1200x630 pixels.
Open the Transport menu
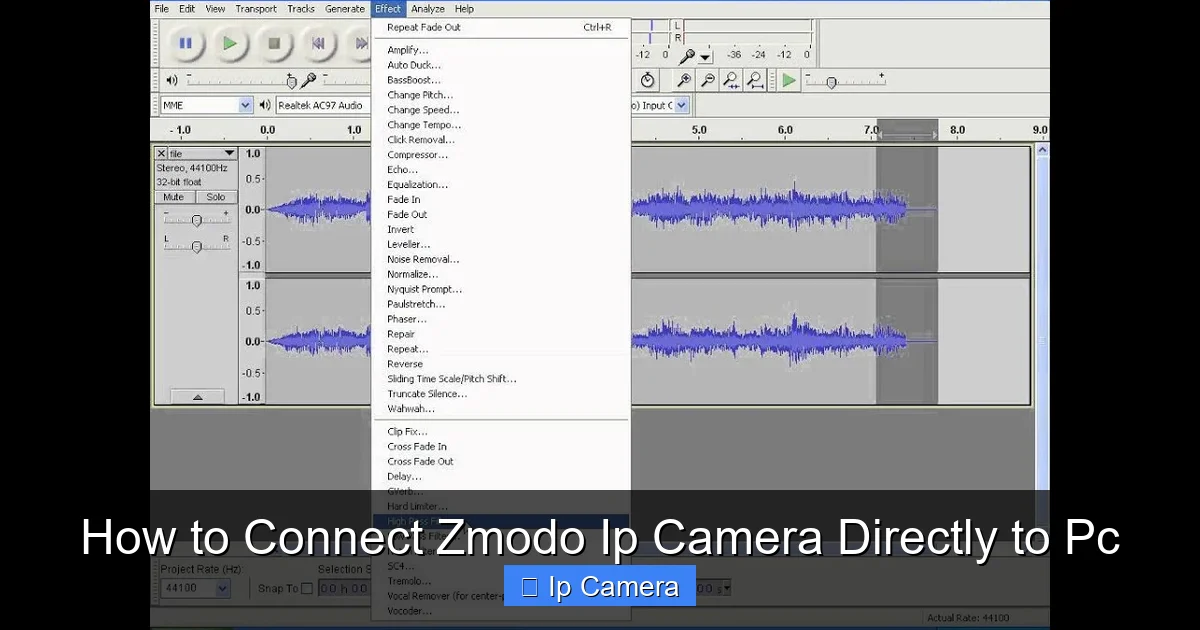click(x=256, y=9)
